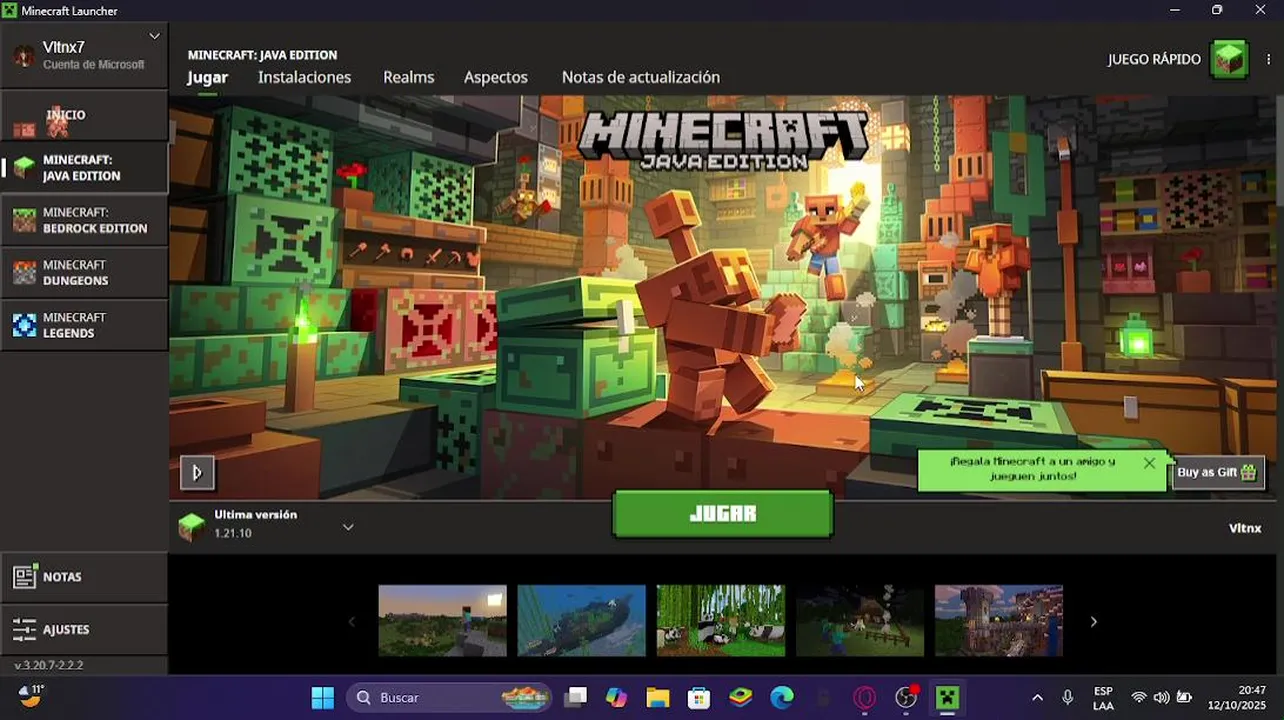Open the Aspectos tab

pos(496,77)
